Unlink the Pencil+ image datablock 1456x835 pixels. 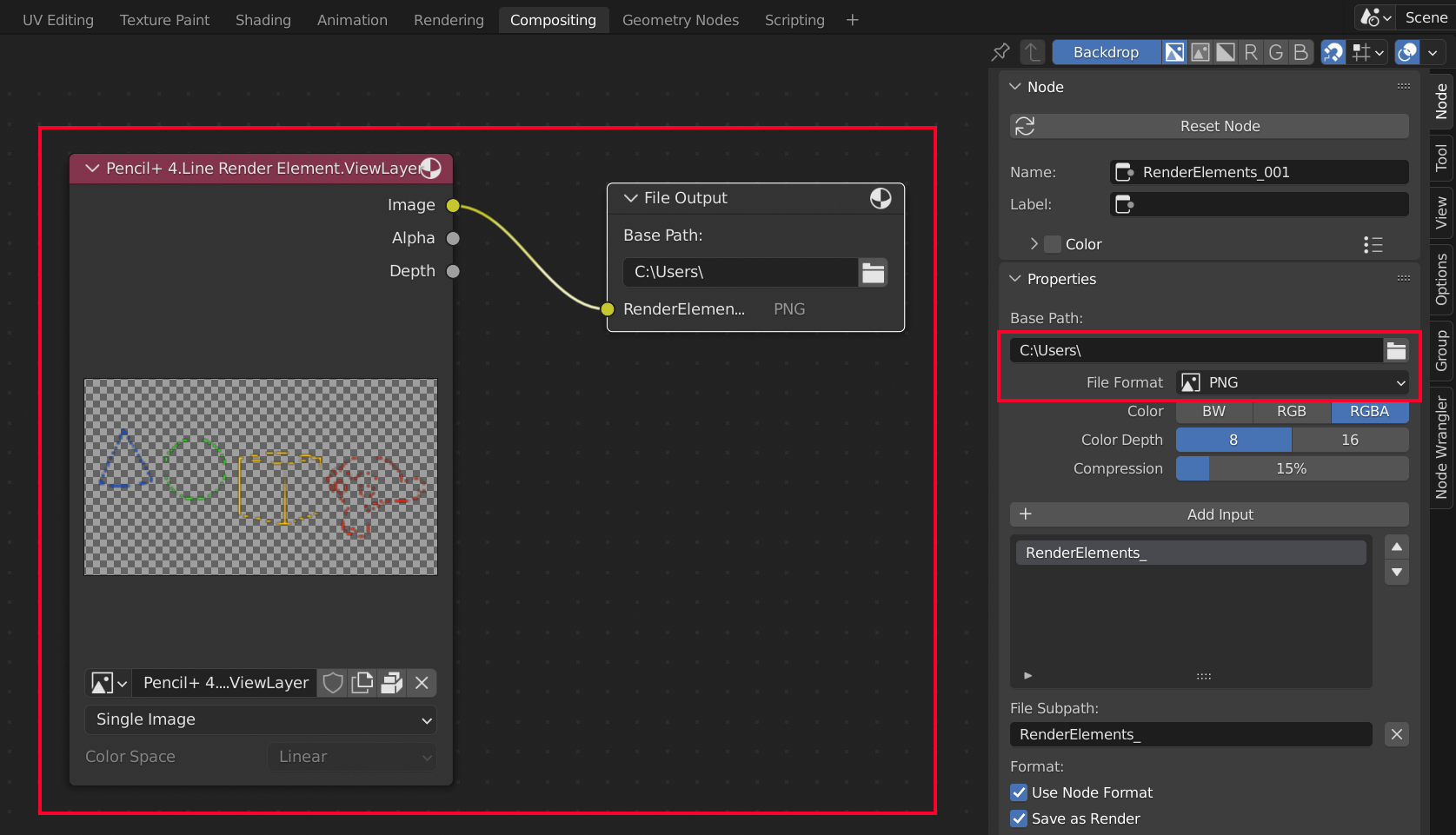click(422, 683)
